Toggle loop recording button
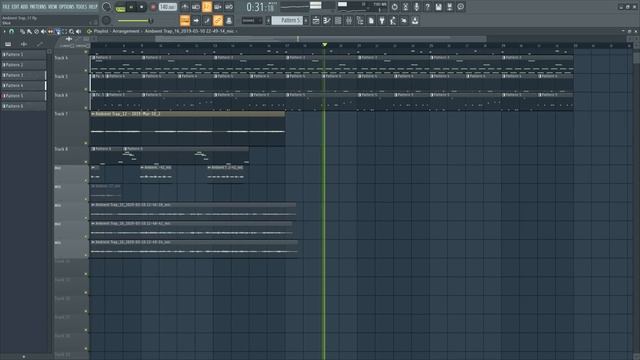Viewport: 640px width, 360px height. pos(229,7)
